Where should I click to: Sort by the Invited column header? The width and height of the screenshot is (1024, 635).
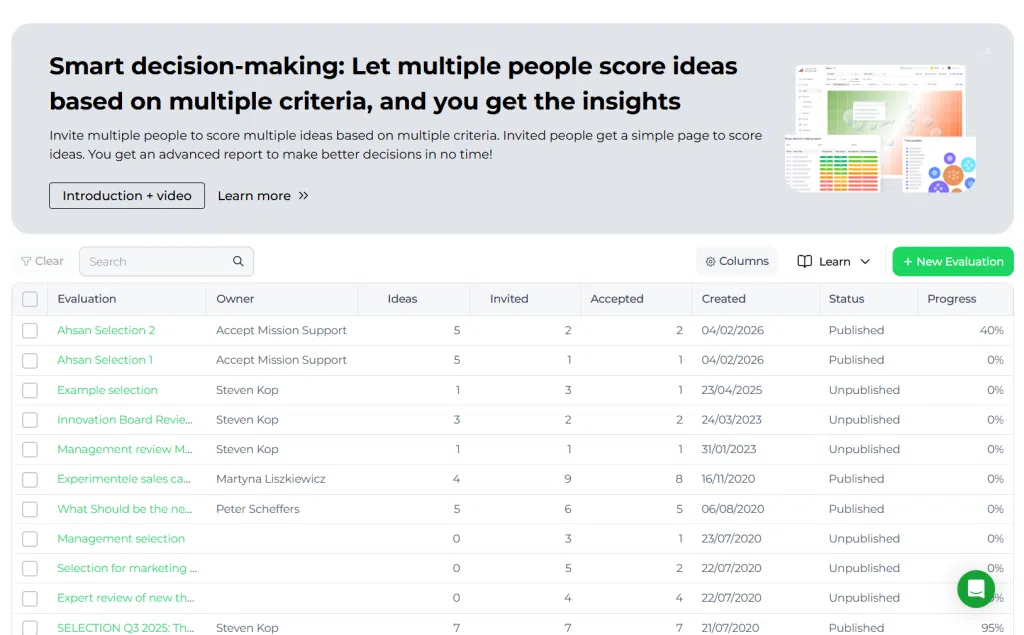[x=509, y=299]
